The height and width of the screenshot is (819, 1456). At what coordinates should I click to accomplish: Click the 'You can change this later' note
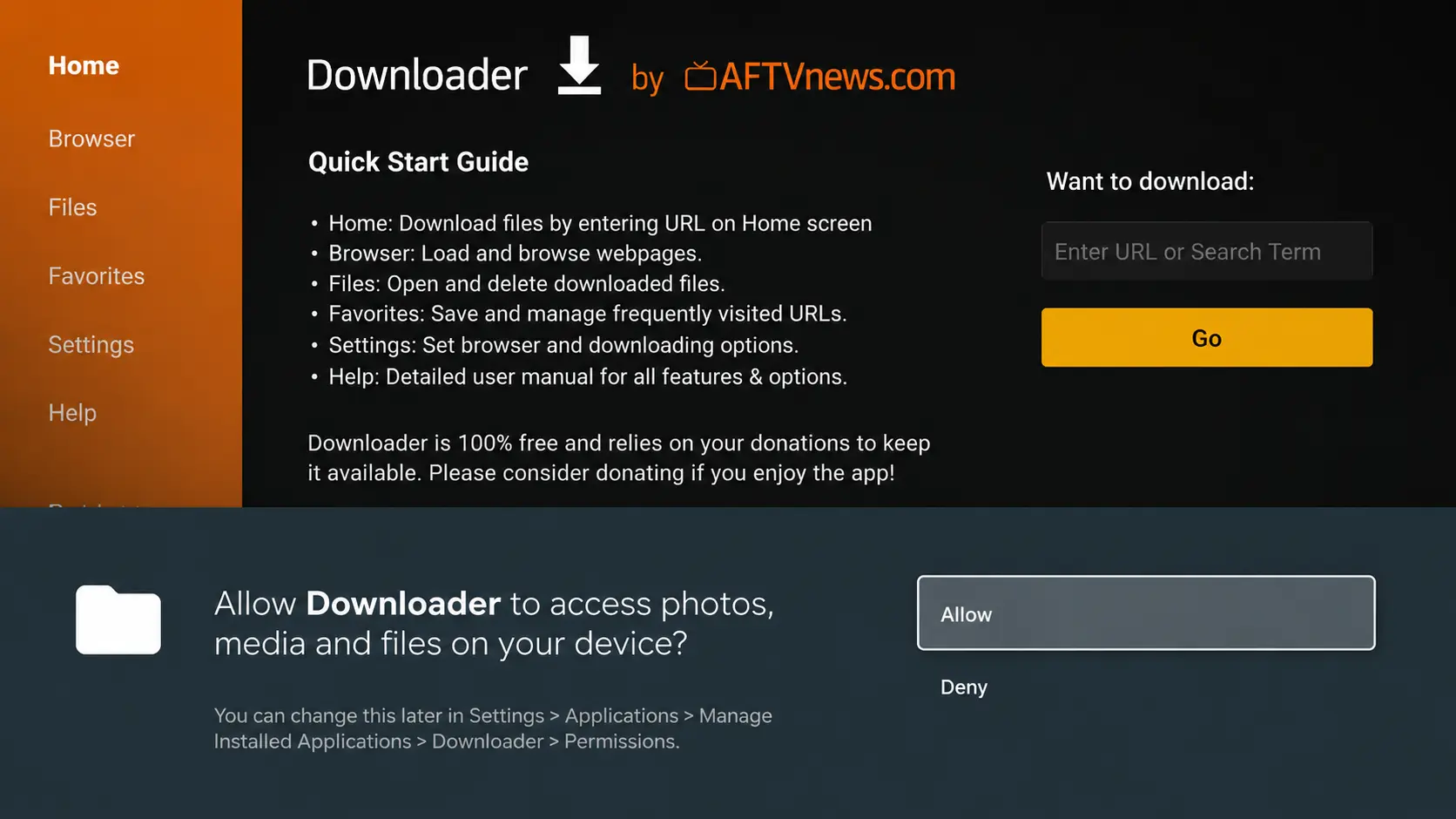click(493, 728)
